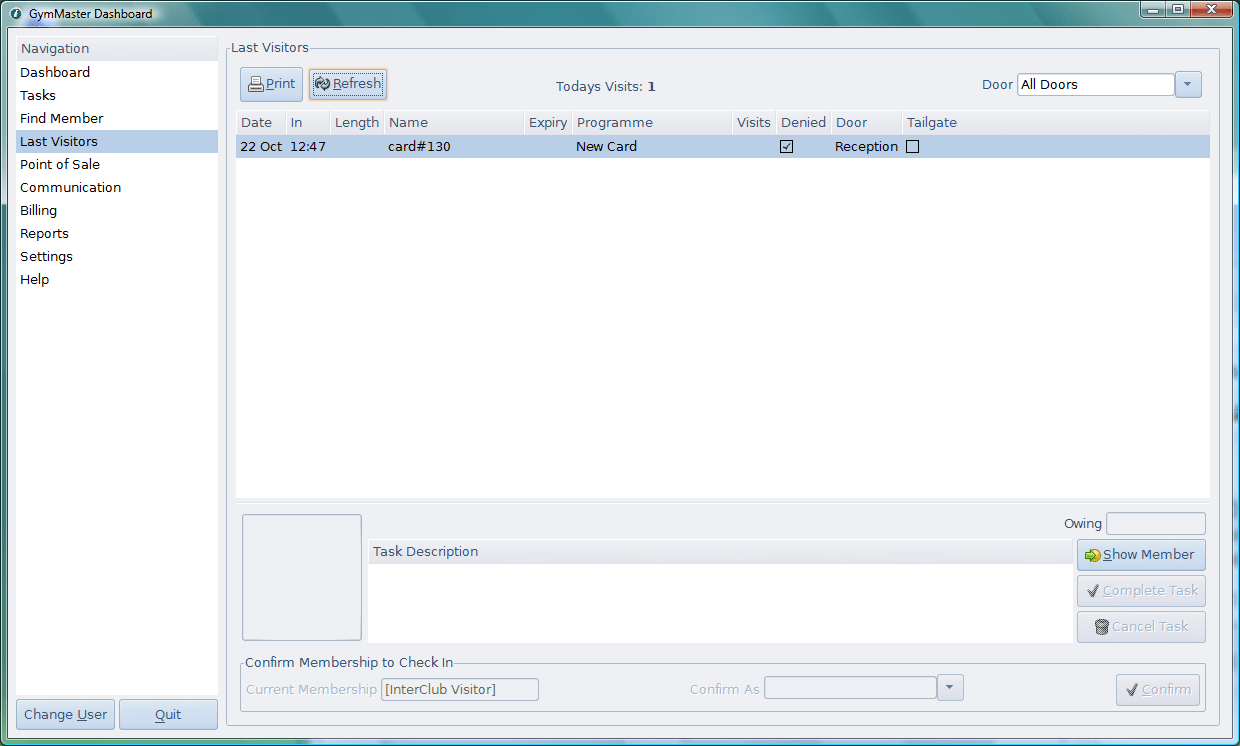Click the Complete Task button

[1141, 590]
